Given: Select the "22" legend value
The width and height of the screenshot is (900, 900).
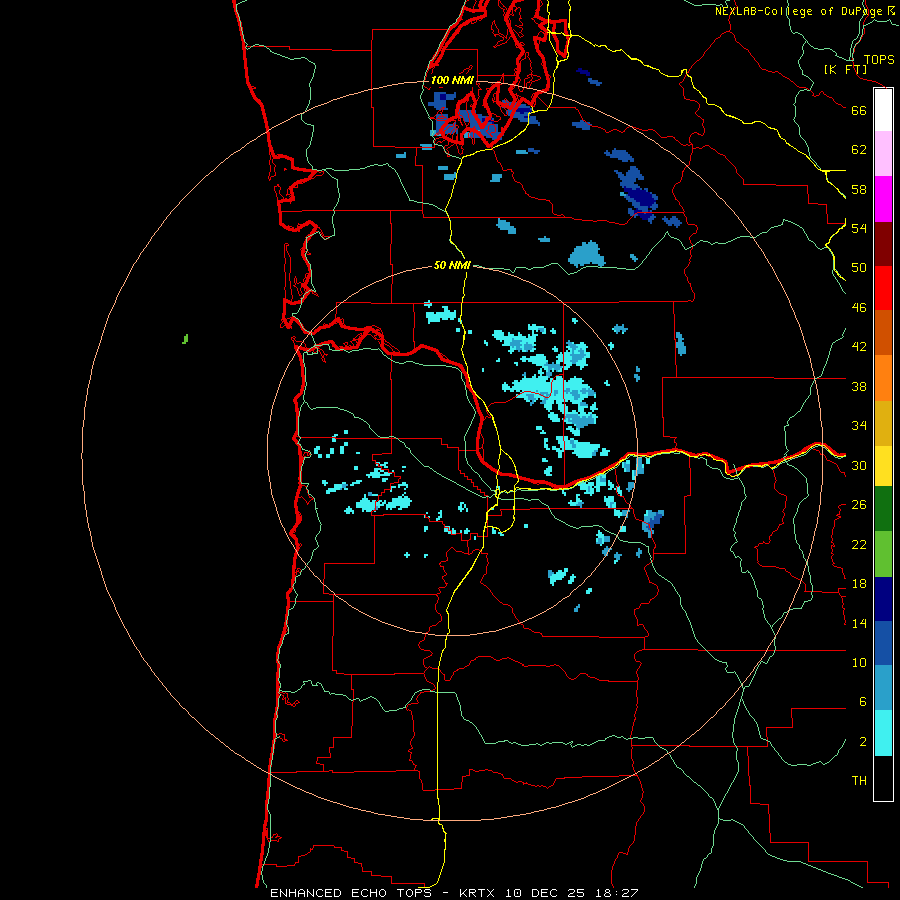Looking at the screenshot, I should [859, 545].
